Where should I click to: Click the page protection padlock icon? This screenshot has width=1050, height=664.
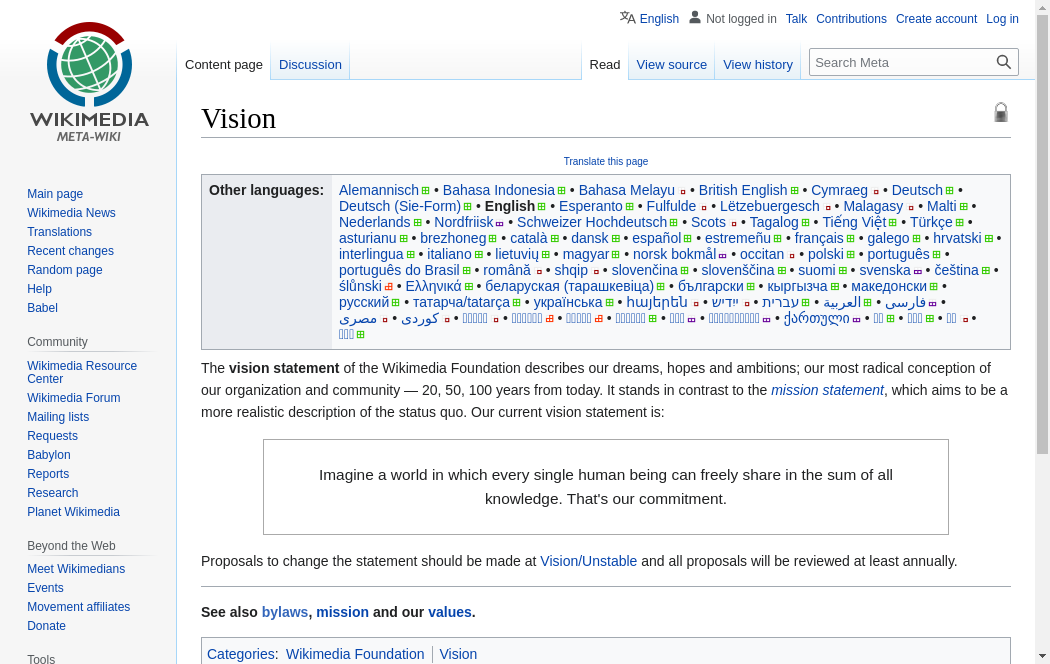point(1001,113)
